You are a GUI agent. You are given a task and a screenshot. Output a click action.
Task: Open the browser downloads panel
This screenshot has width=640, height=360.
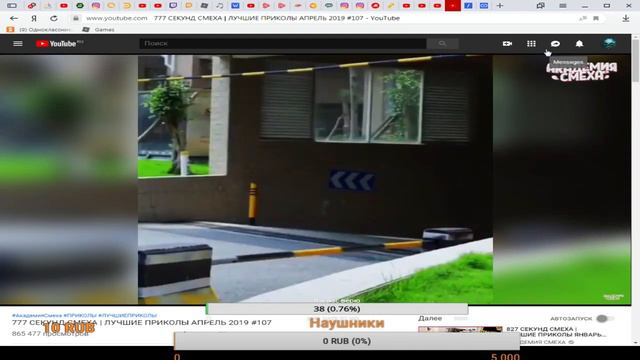pos(626,18)
